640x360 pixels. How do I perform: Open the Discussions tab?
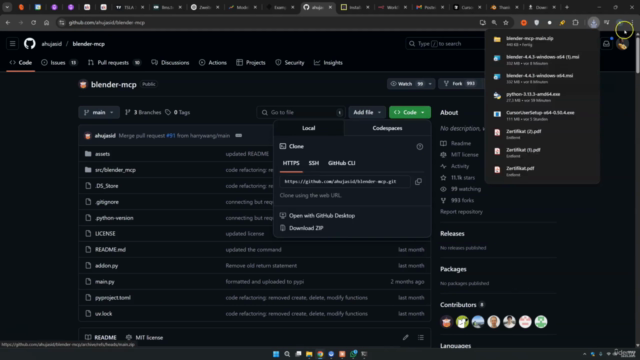[170, 62]
